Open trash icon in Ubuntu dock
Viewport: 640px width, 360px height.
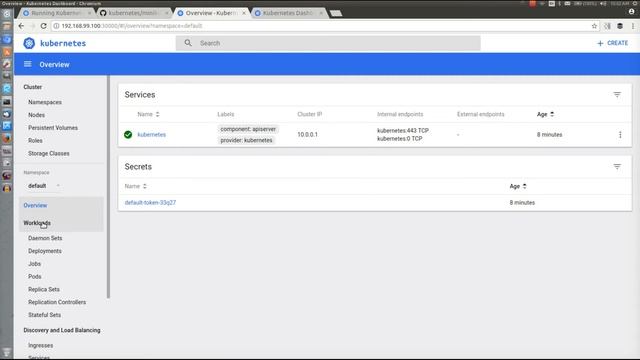point(7,352)
